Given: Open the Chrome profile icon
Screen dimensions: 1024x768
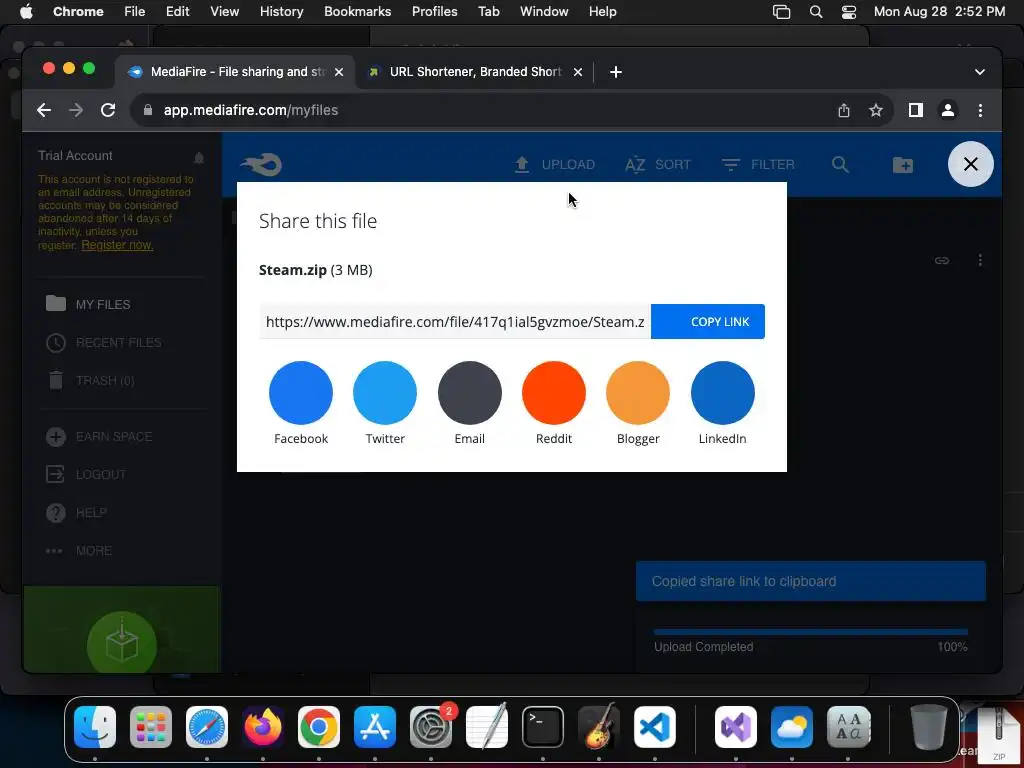Looking at the screenshot, I should coord(948,110).
